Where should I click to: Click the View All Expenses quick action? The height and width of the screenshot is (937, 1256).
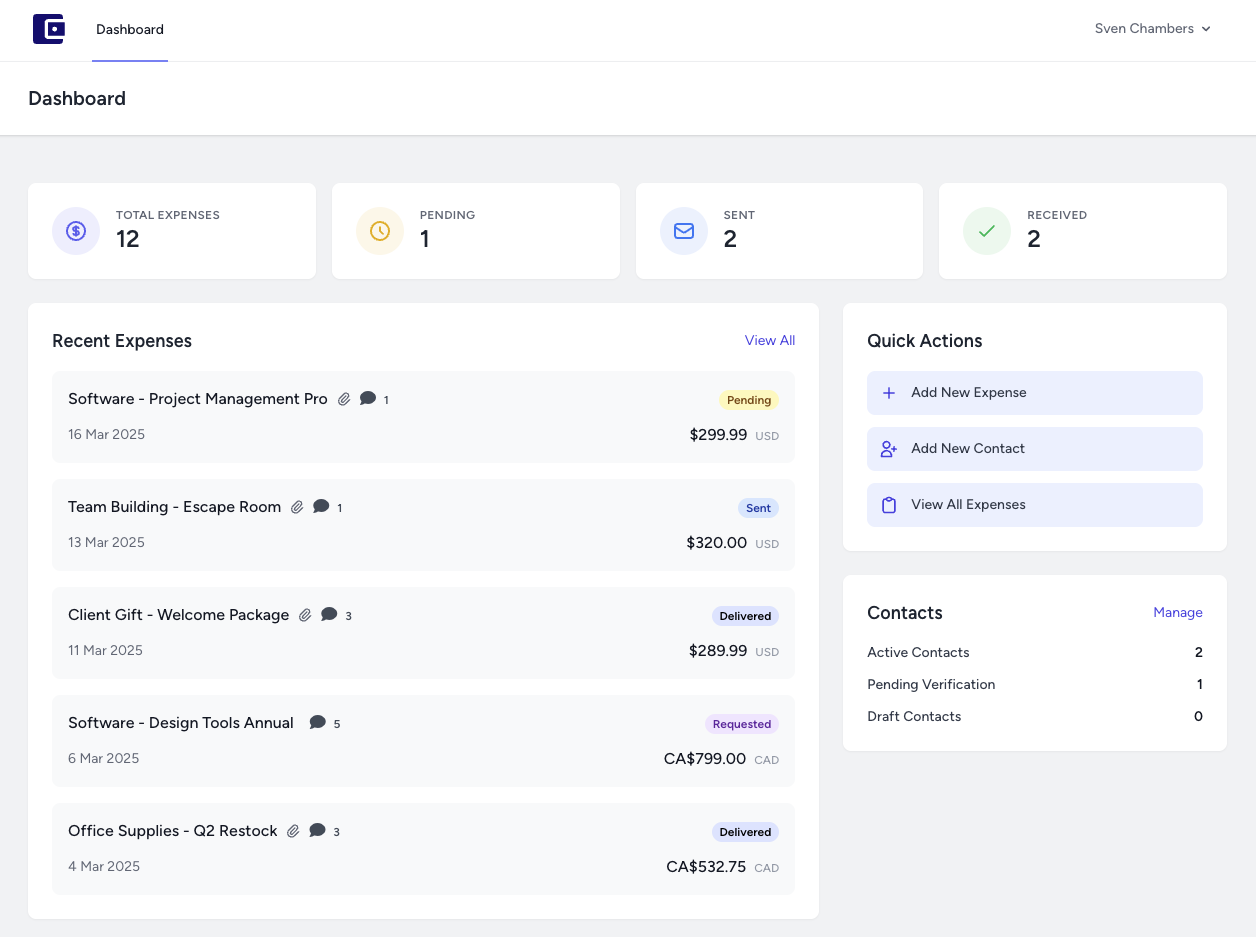click(x=1035, y=505)
